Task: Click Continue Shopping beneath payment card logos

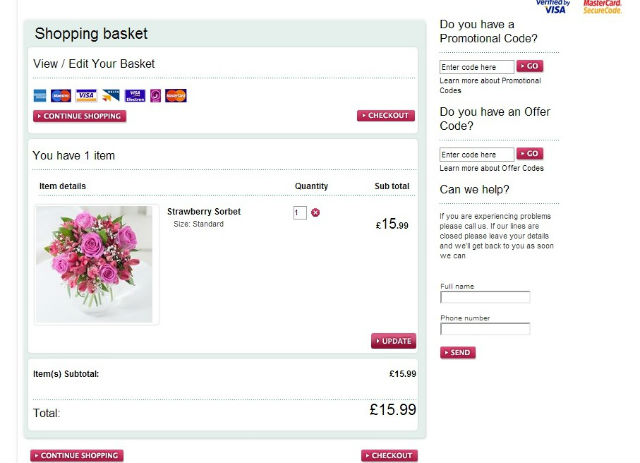Action: click(80, 116)
